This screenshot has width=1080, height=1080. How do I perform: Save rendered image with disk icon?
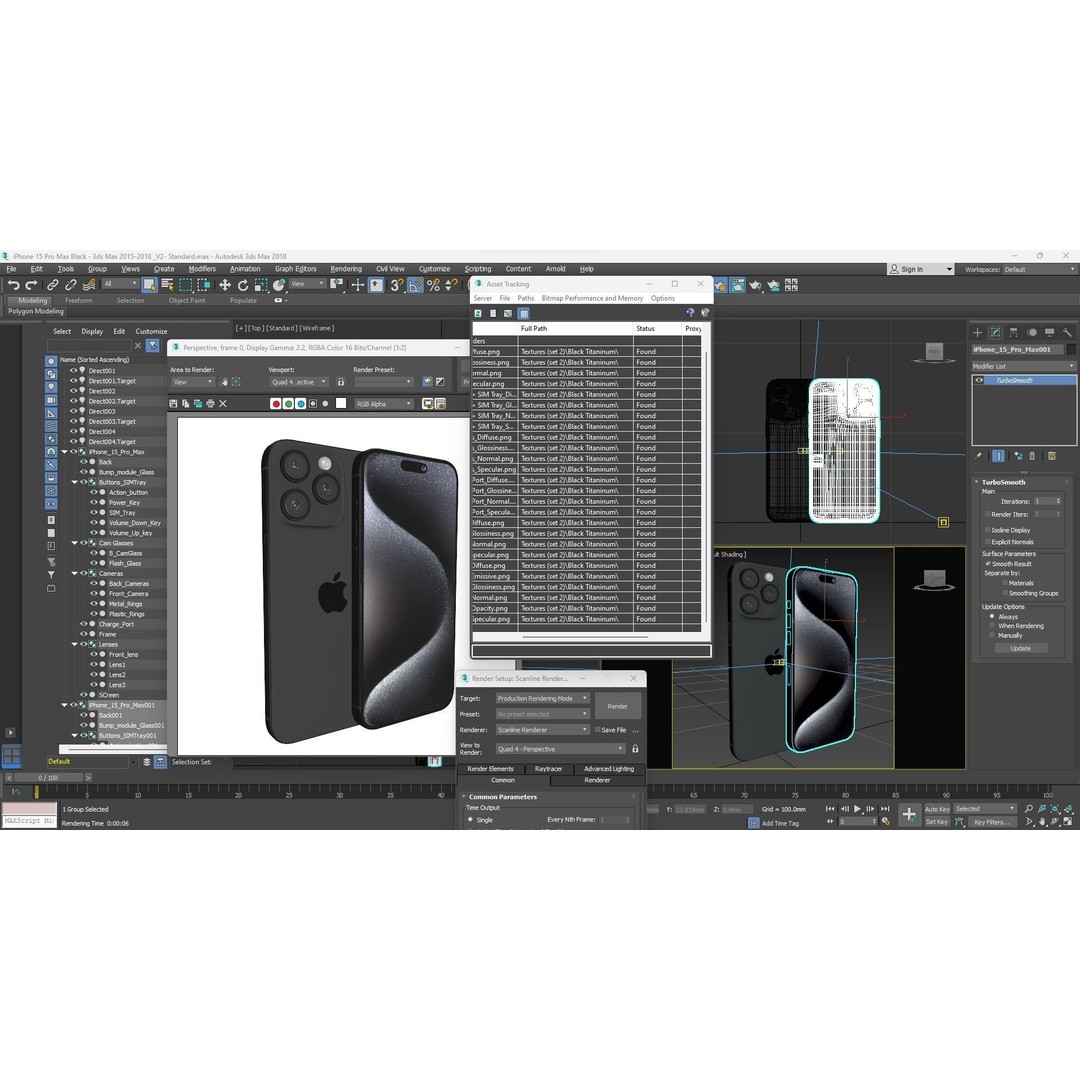[x=174, y=404]
